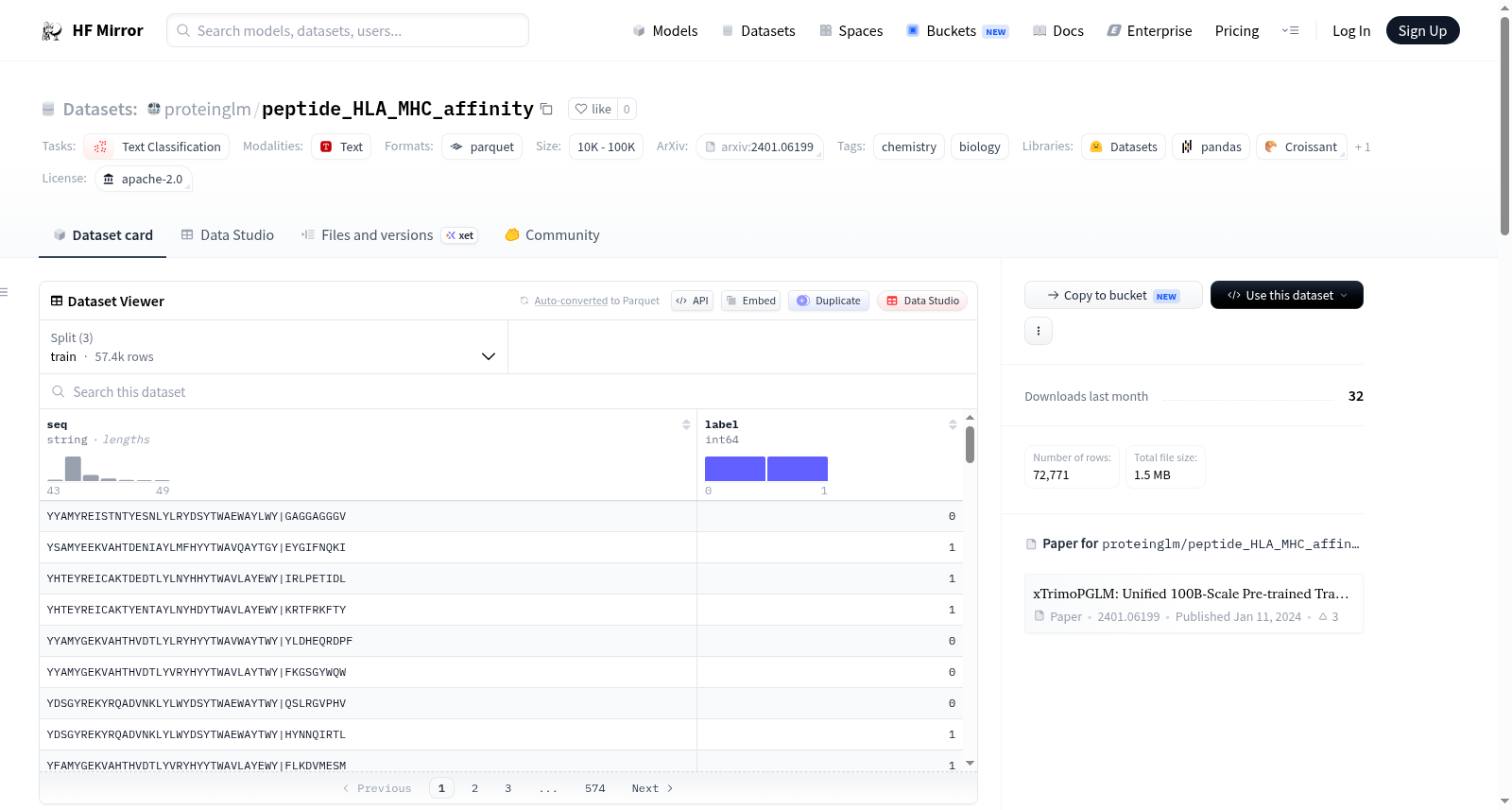Show the additional +1 libraries

(x=1363, y=147)
